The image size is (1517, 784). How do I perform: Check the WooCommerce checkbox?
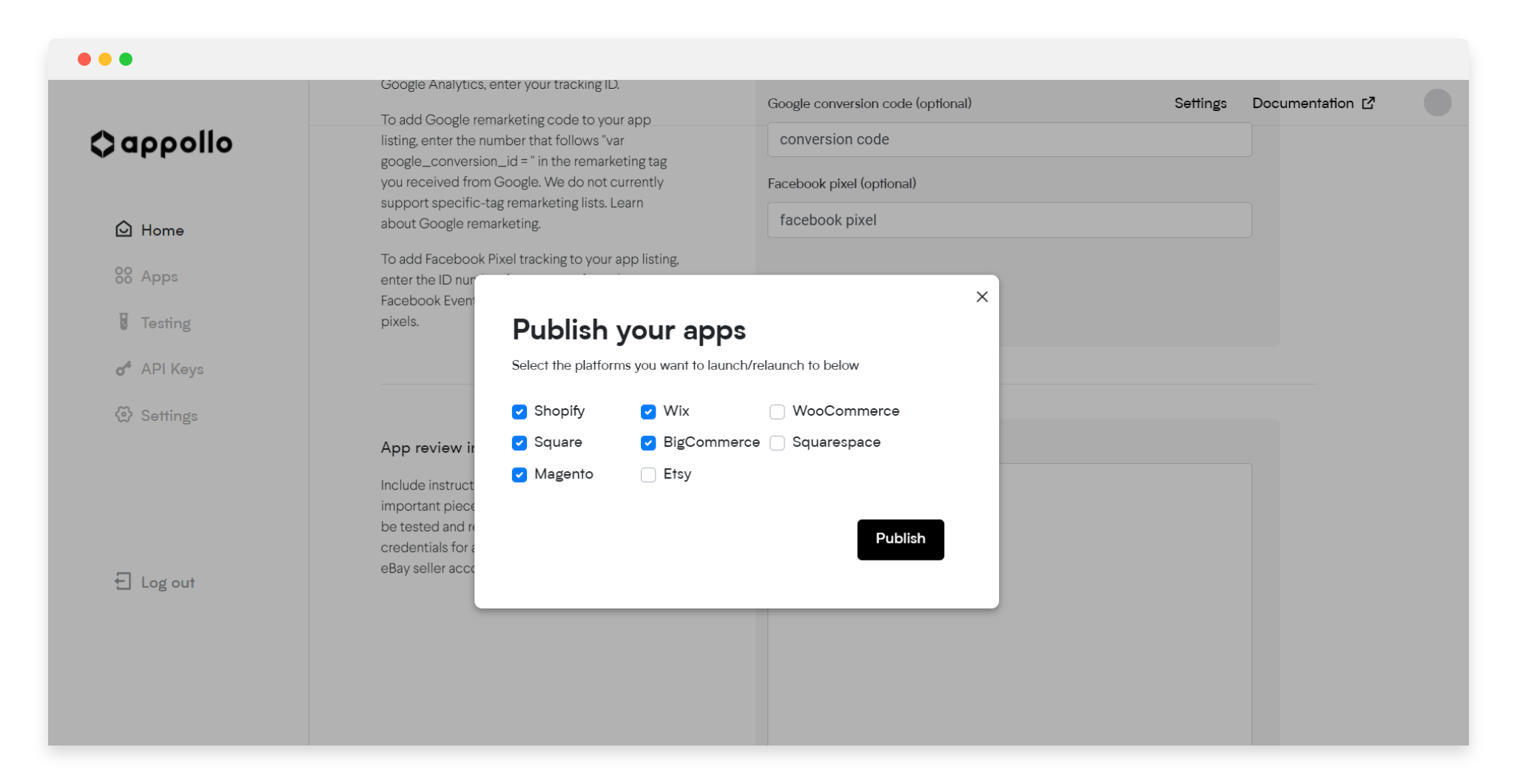pos(777,411)
